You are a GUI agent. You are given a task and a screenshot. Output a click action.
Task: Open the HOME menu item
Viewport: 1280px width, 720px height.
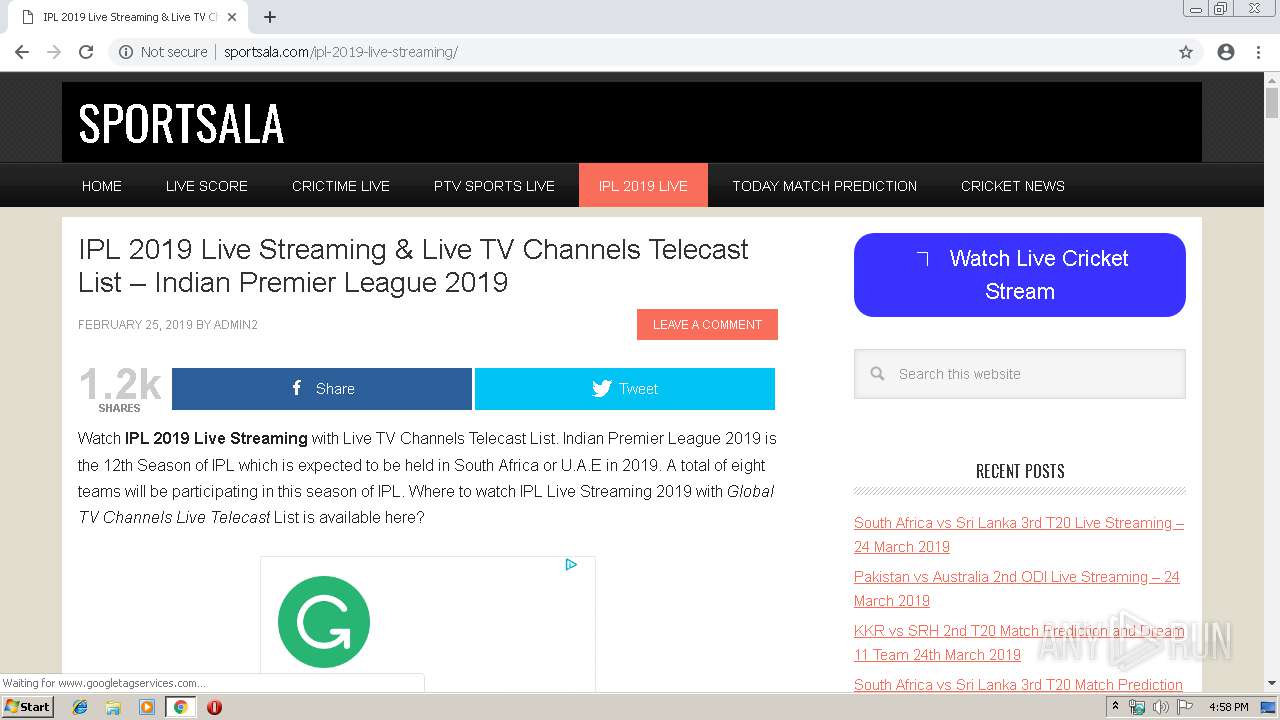click(x=102, y=186)
